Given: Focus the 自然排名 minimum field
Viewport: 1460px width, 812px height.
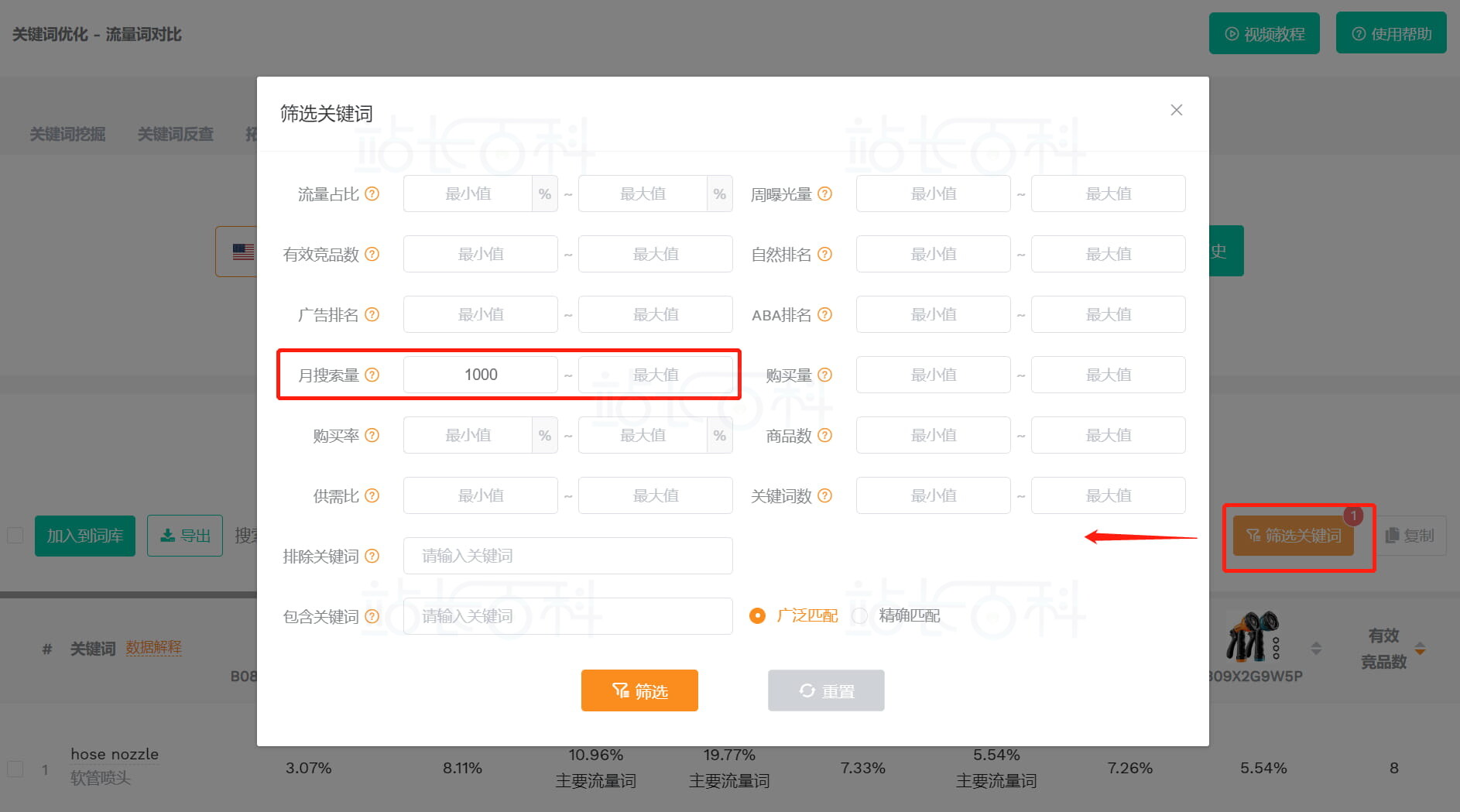Looking at the screenshot, I should 934,254.
